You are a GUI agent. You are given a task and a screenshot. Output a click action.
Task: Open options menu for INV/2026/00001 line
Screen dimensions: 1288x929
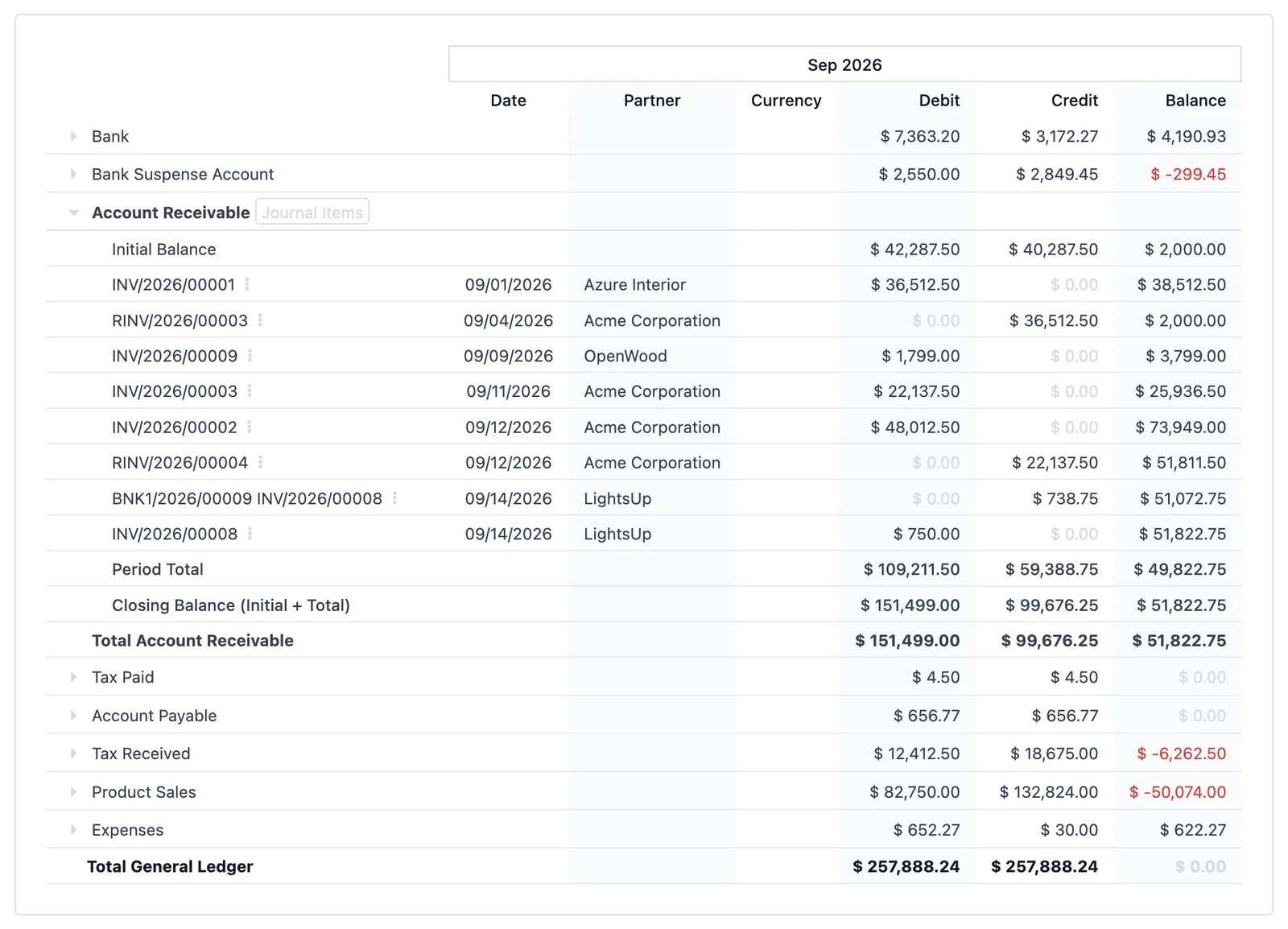pos(247,284)
